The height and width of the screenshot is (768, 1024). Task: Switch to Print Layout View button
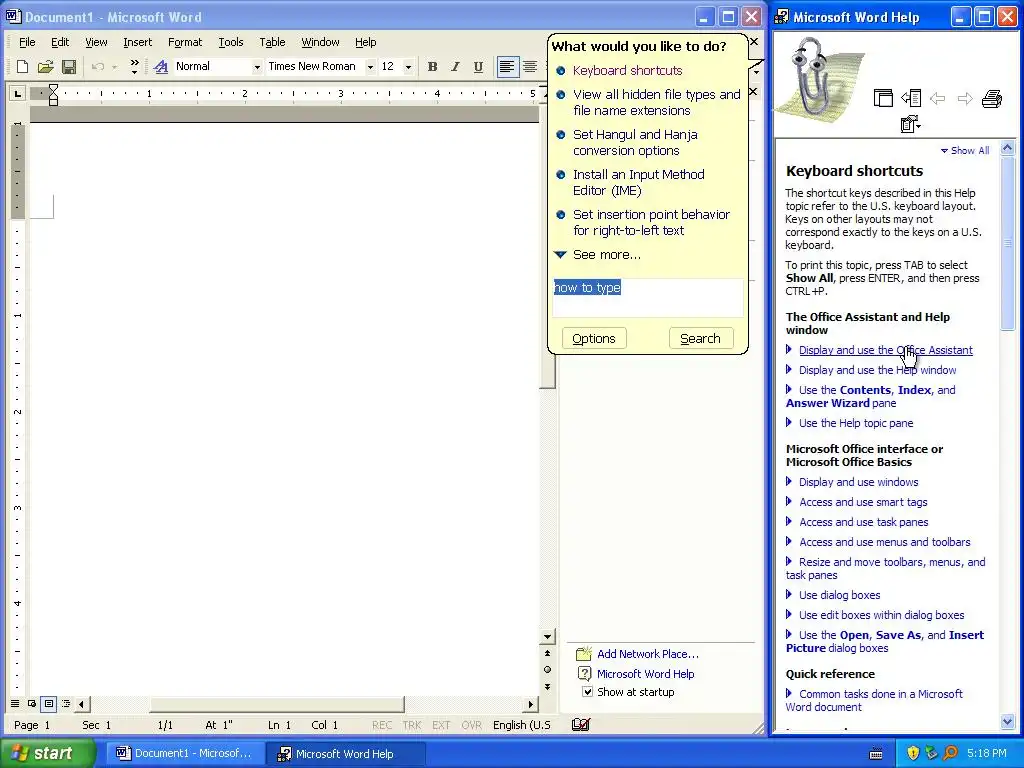48,704
